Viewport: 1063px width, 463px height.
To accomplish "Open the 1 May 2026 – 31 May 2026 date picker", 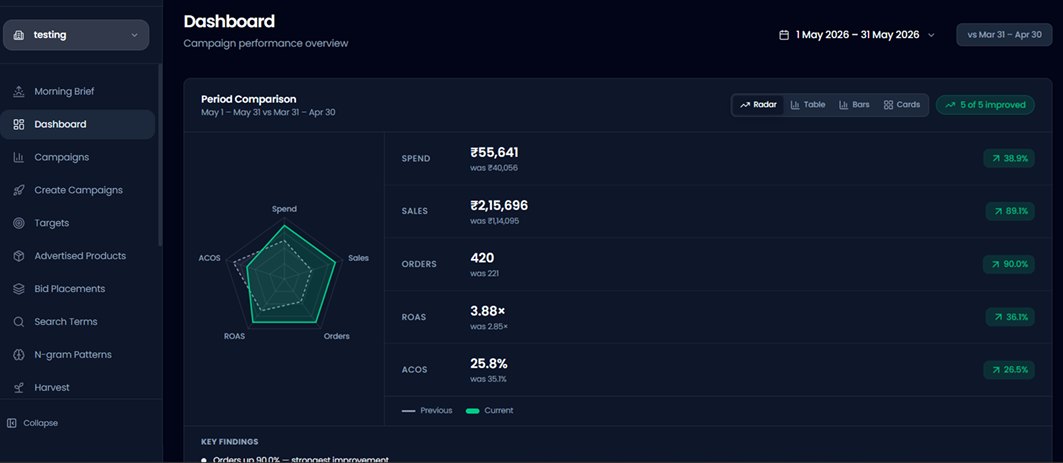I will pyautogui.click(x=857, y=35).
